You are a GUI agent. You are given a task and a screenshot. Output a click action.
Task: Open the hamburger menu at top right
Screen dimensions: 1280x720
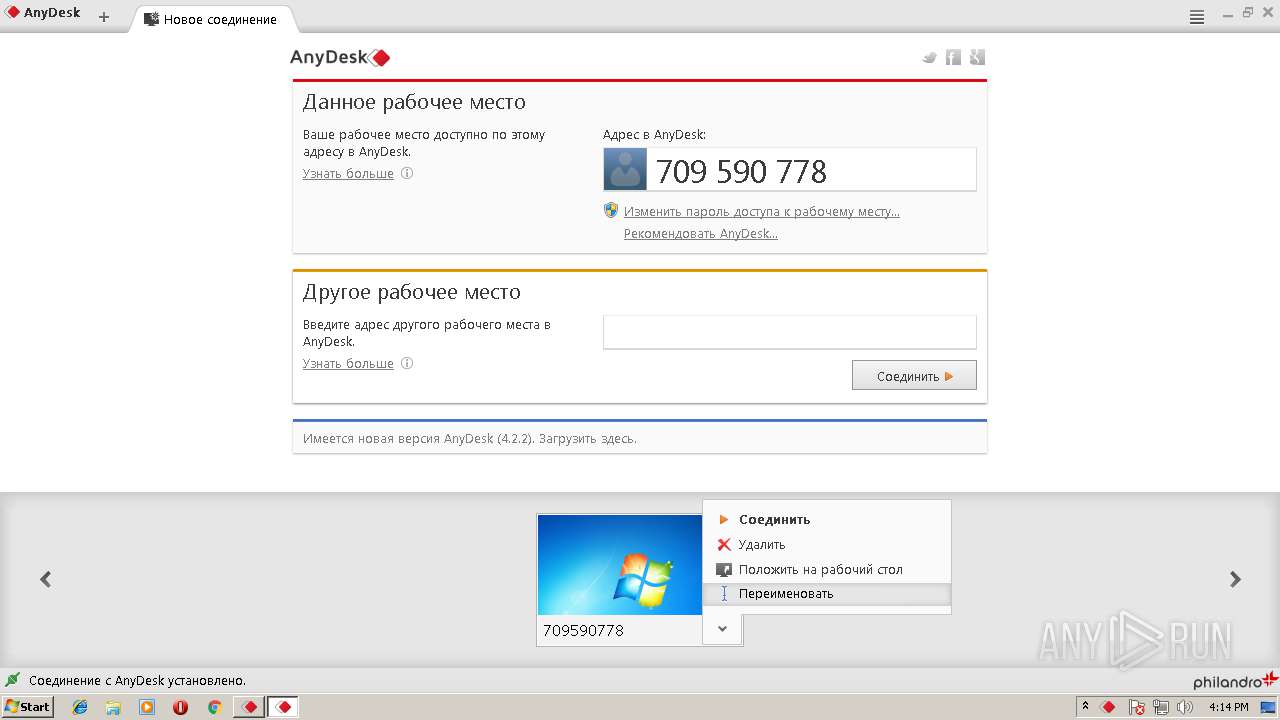pos(1197,17)
